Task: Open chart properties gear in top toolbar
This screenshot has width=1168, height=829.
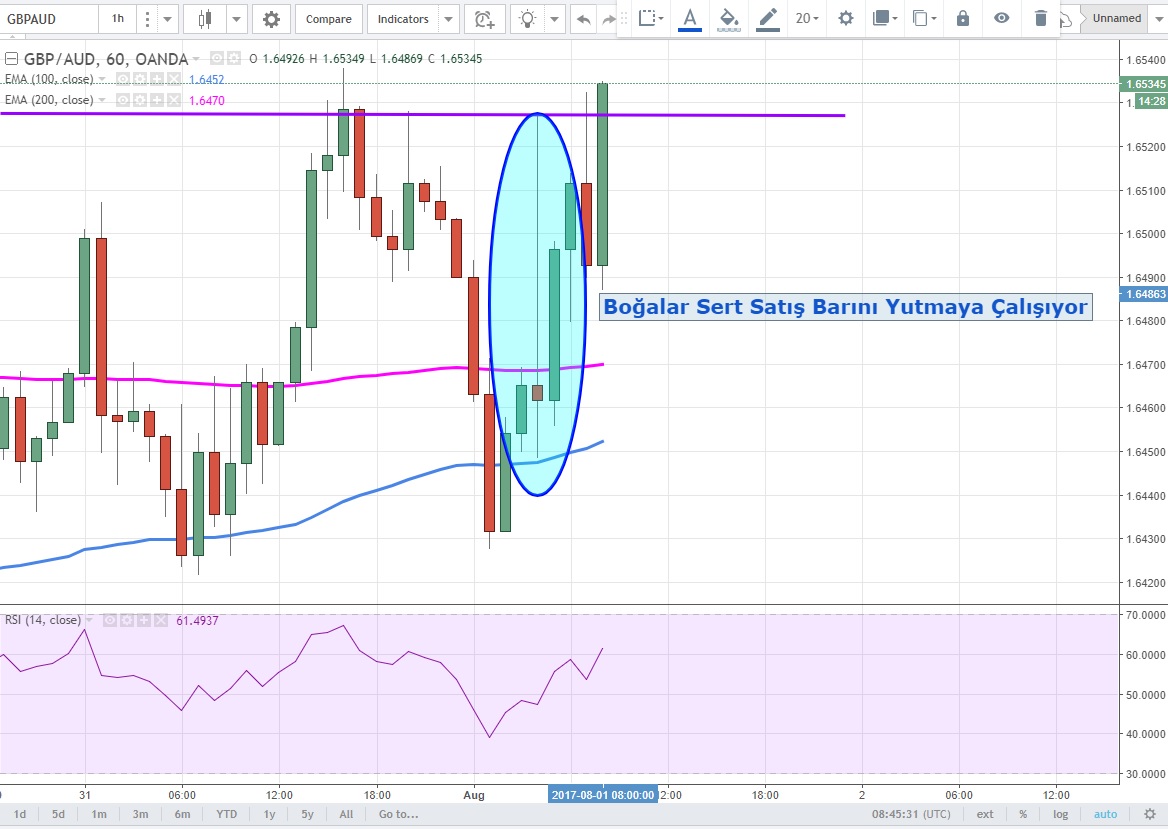Action: tap(271, 19)
